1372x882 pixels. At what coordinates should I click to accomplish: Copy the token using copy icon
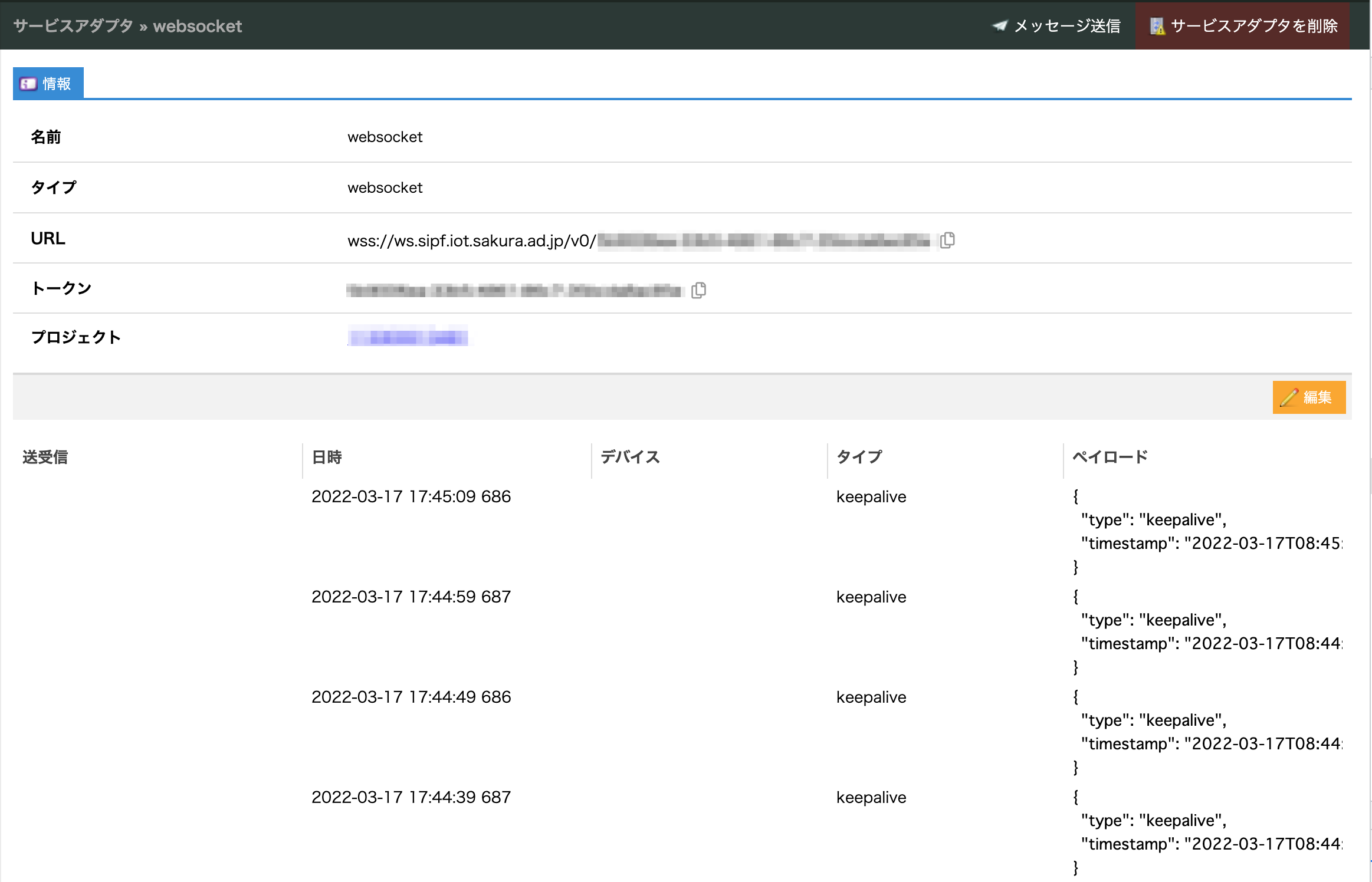tap(698, 290)
